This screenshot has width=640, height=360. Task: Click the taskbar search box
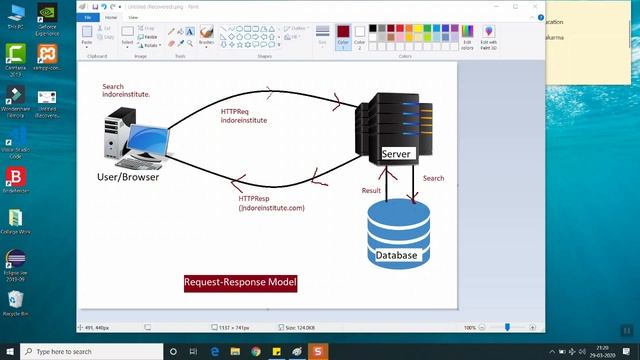coord(91,351)
